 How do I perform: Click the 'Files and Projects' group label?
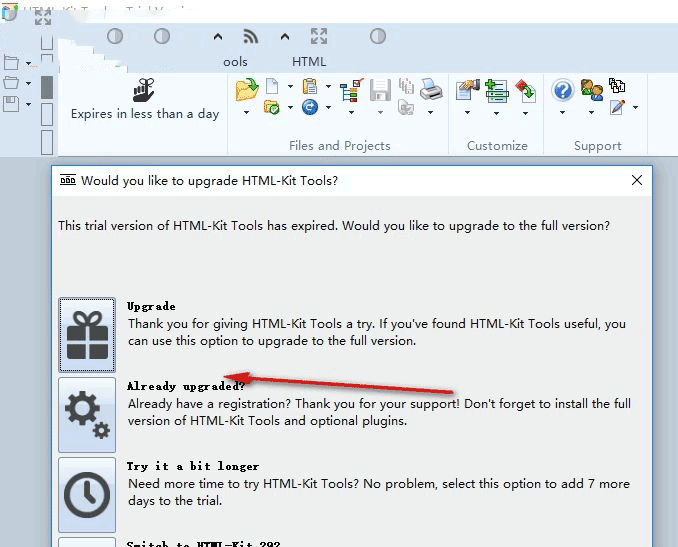[340, 146]
